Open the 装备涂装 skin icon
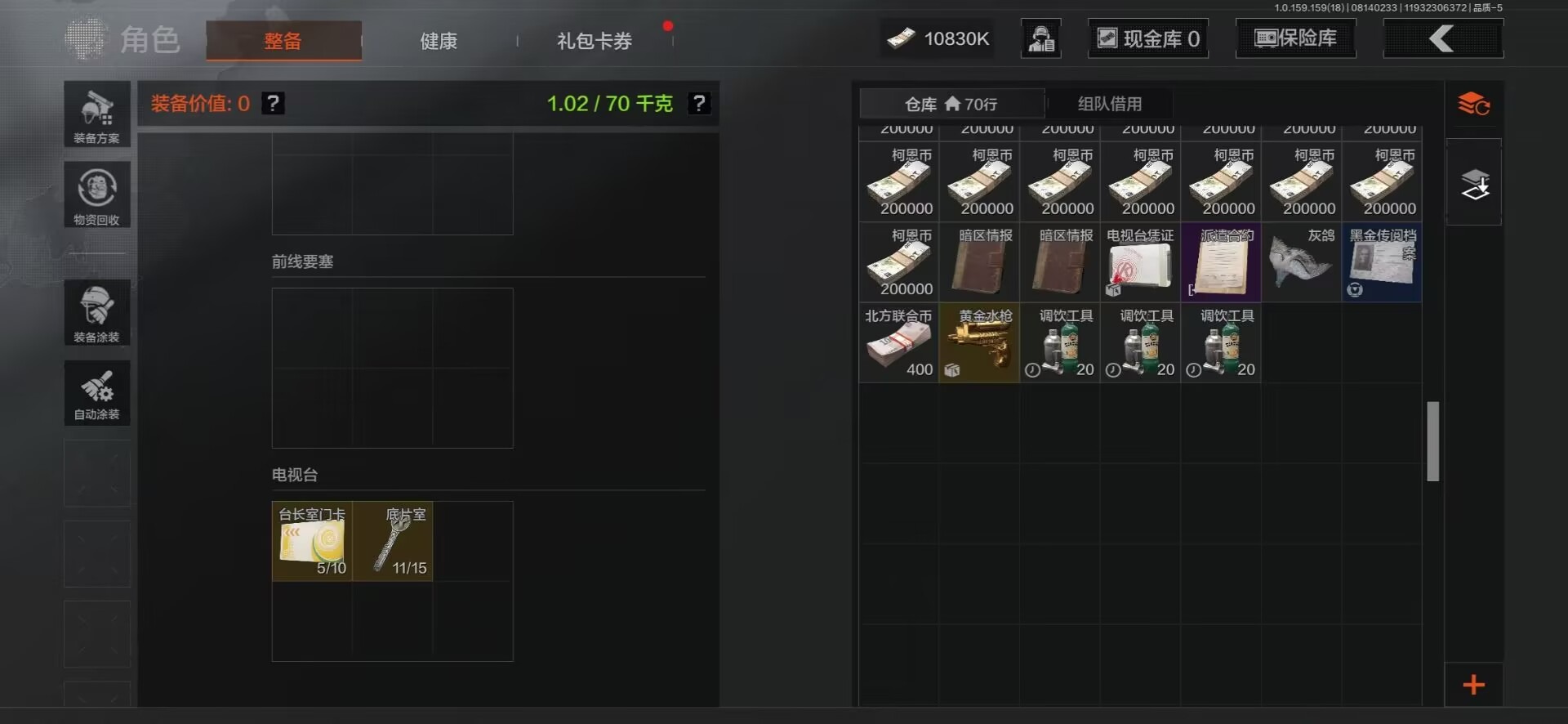Screen dimensions: 1568x724 (x=97, y=312)
